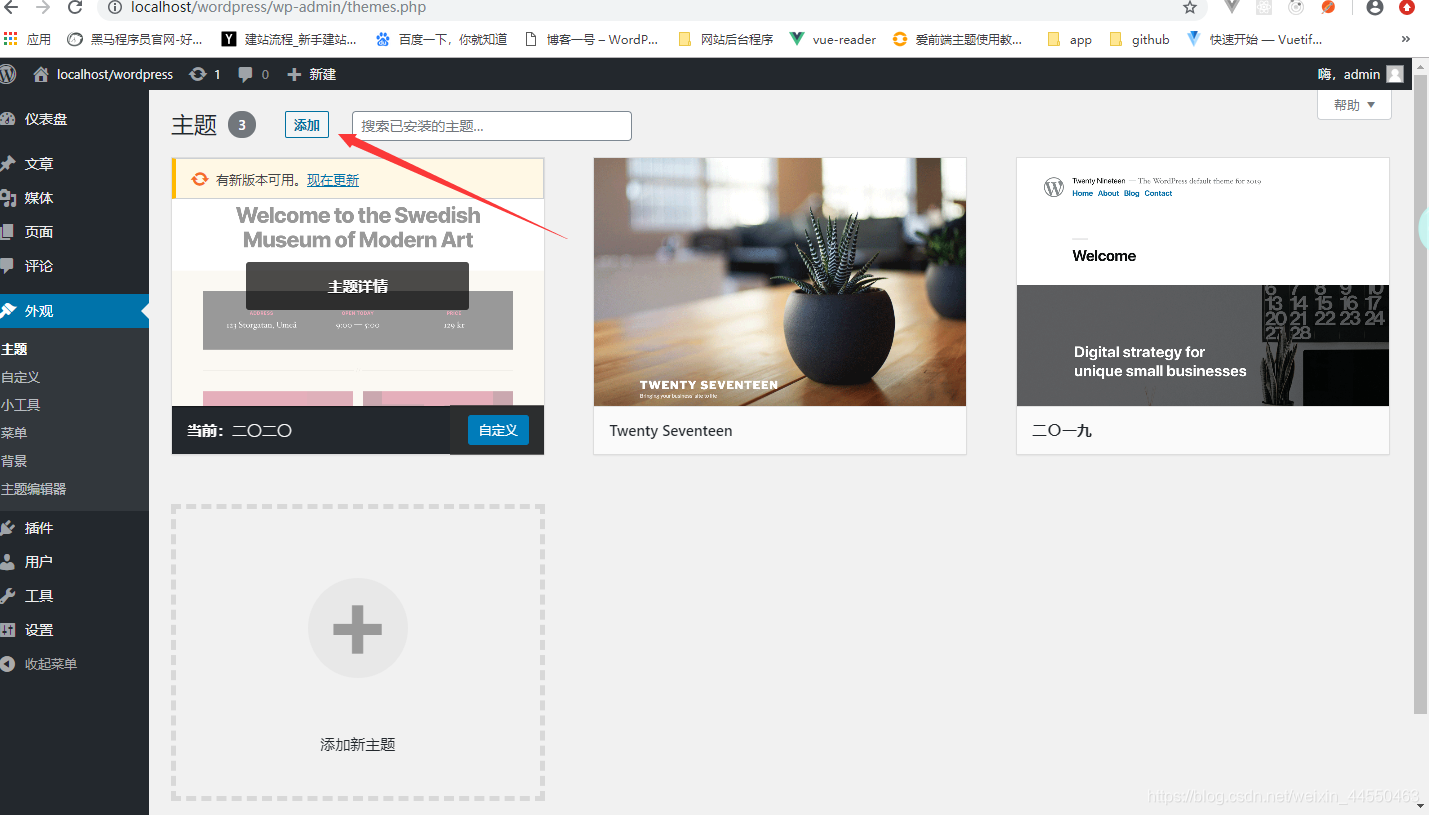Click the page vertical scrollbar

pos(1421,394)
